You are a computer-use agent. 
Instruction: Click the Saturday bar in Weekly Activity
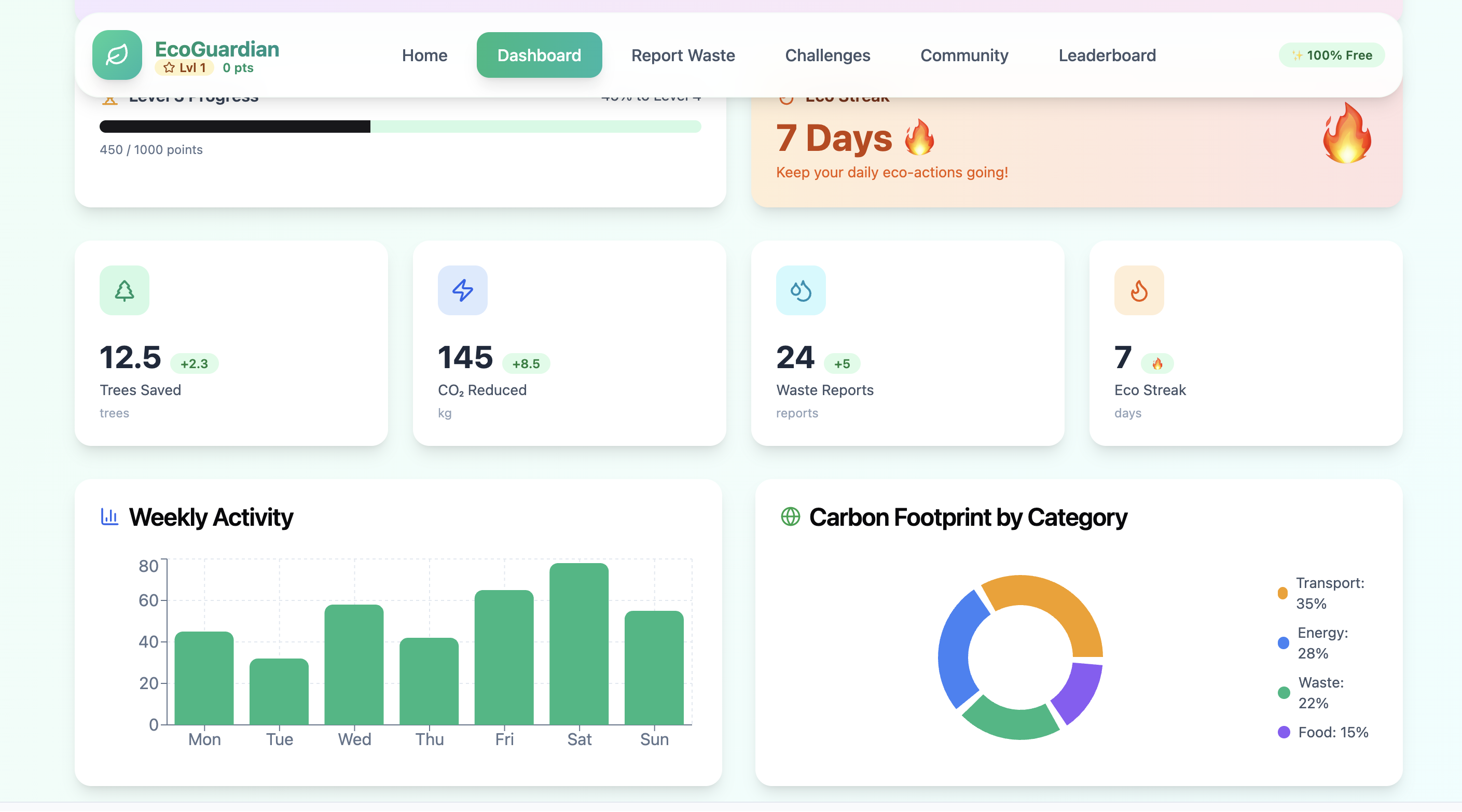tap(578, 643)
